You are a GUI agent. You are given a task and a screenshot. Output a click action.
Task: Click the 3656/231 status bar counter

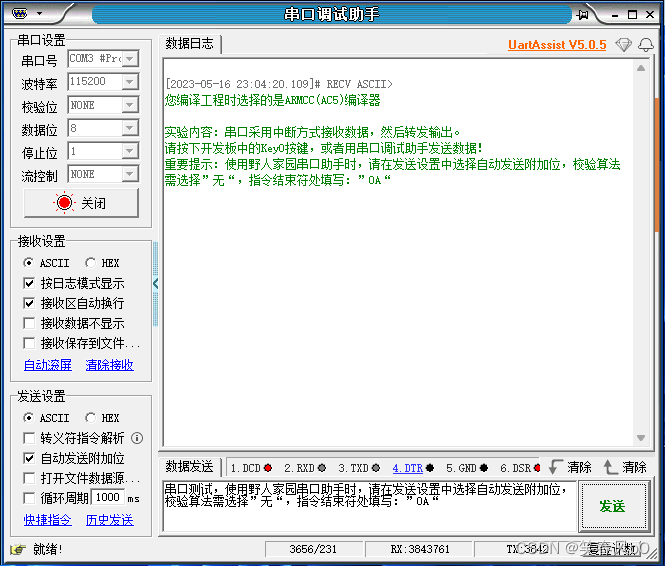313,549
